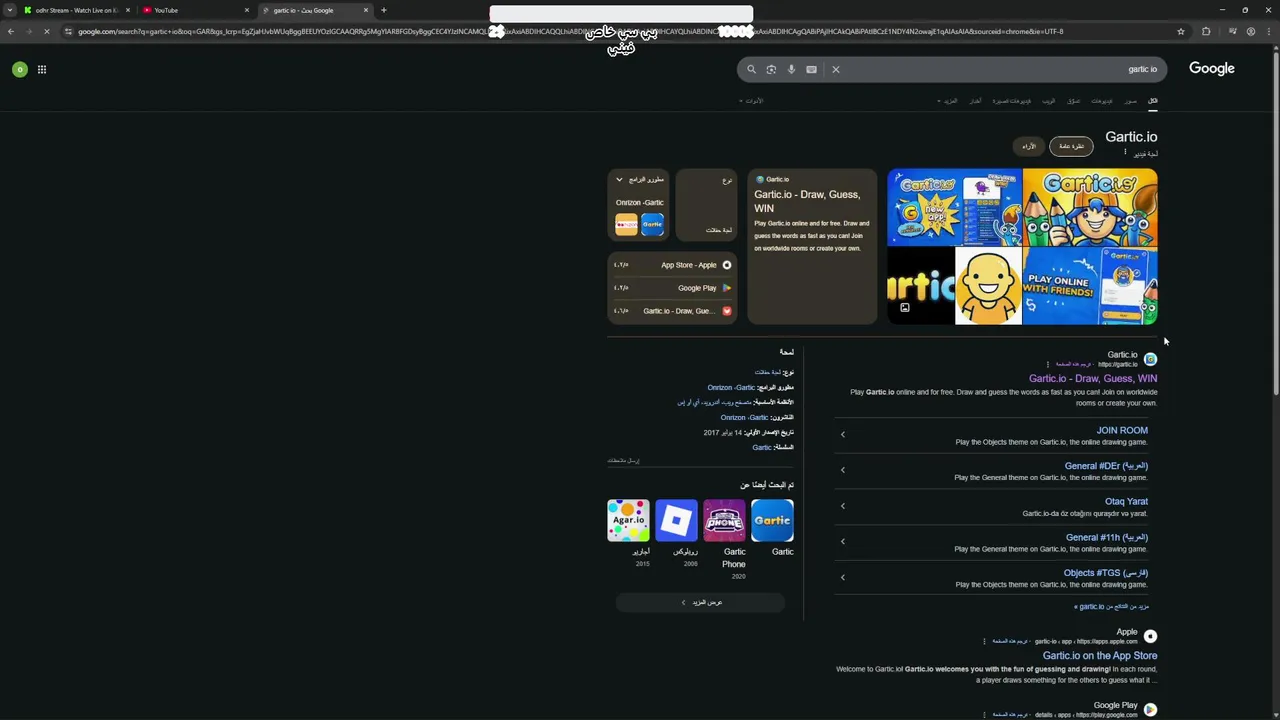Switch to the News search tab

pyautogui.click(x=975, y=101)
